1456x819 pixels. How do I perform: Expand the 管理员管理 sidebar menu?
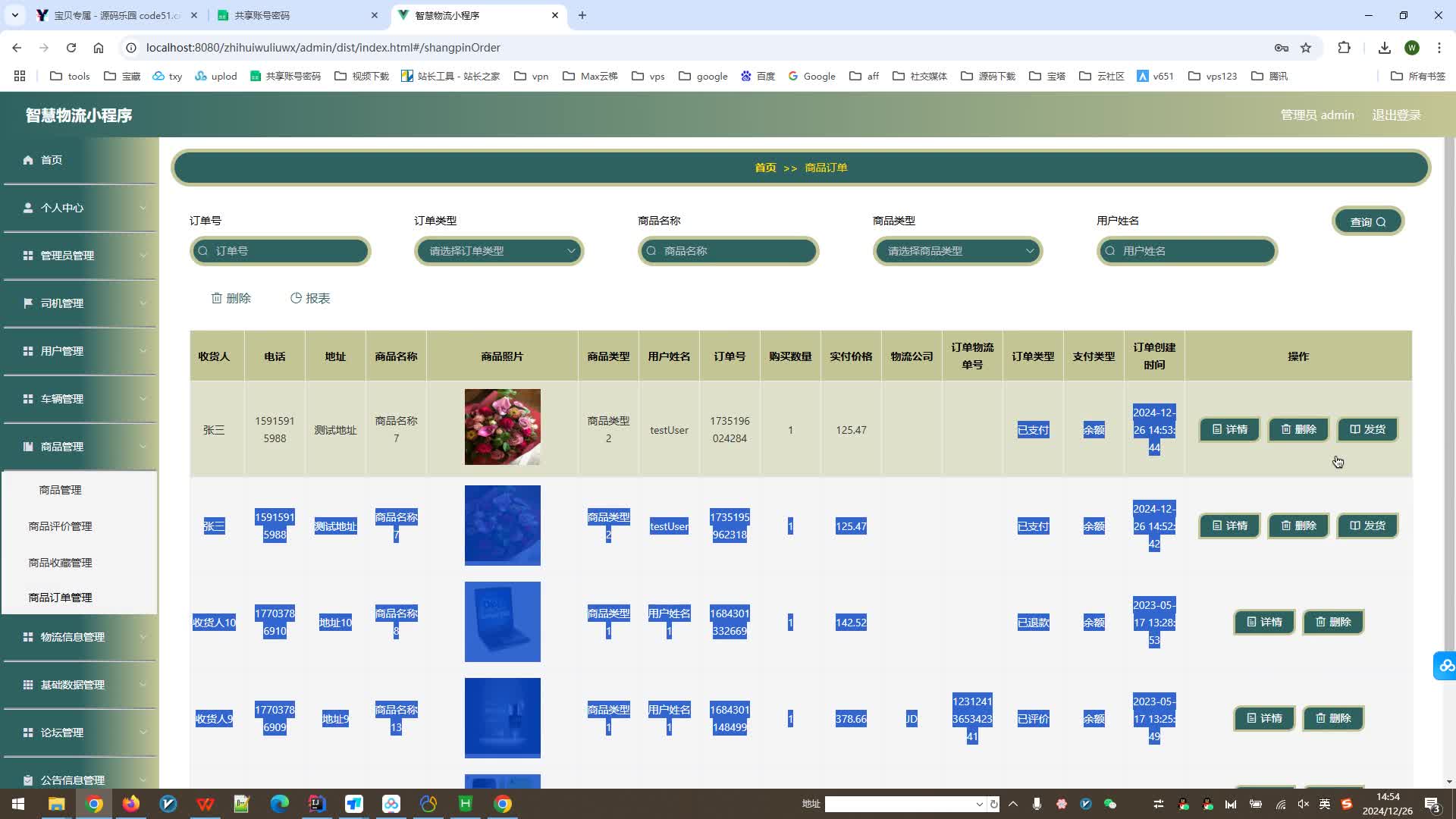(80, 256)
